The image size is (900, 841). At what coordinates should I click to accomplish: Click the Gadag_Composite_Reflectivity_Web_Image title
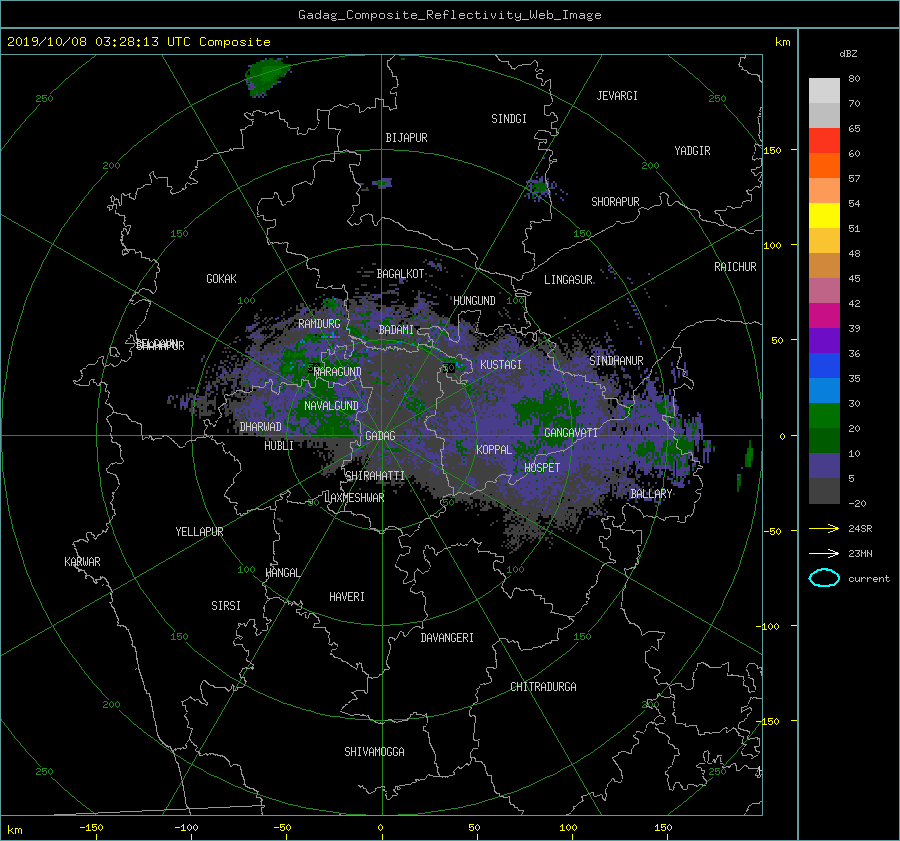click(x=449, y=15)
